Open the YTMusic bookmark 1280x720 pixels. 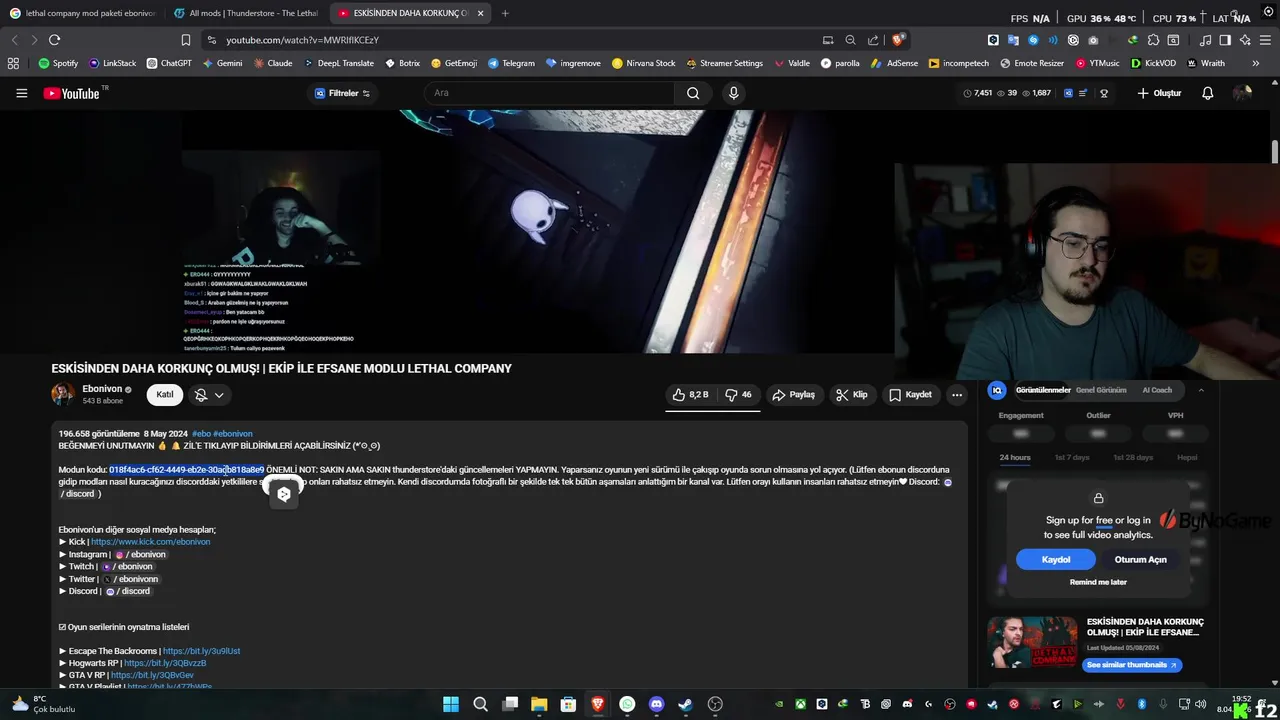(x=1098, y=63)
